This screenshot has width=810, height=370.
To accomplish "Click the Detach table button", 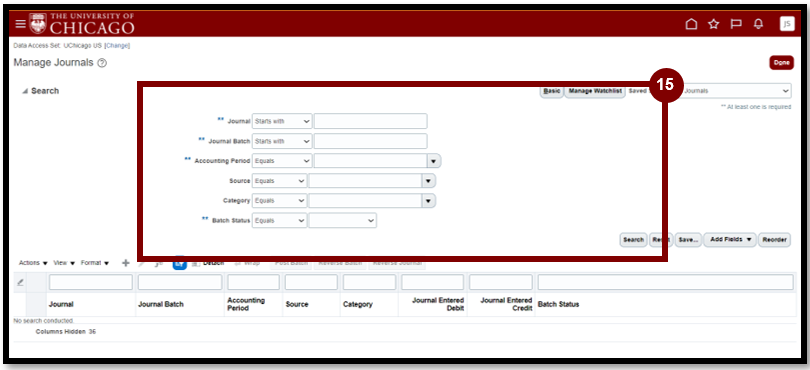I will pyautogui.click(x=208, y=263).
